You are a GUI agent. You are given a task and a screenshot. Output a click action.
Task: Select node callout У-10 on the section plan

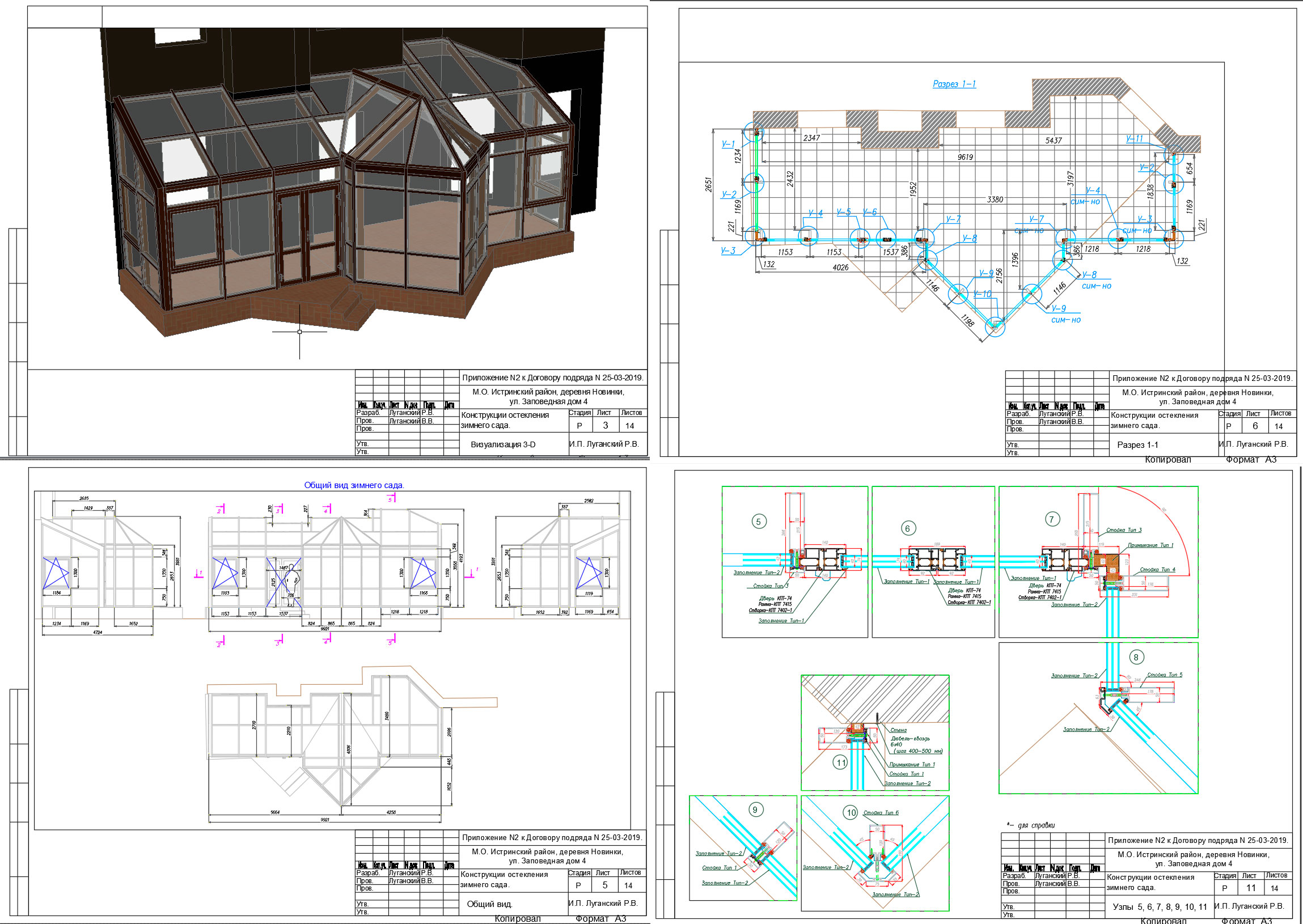[x=982, y=294]
